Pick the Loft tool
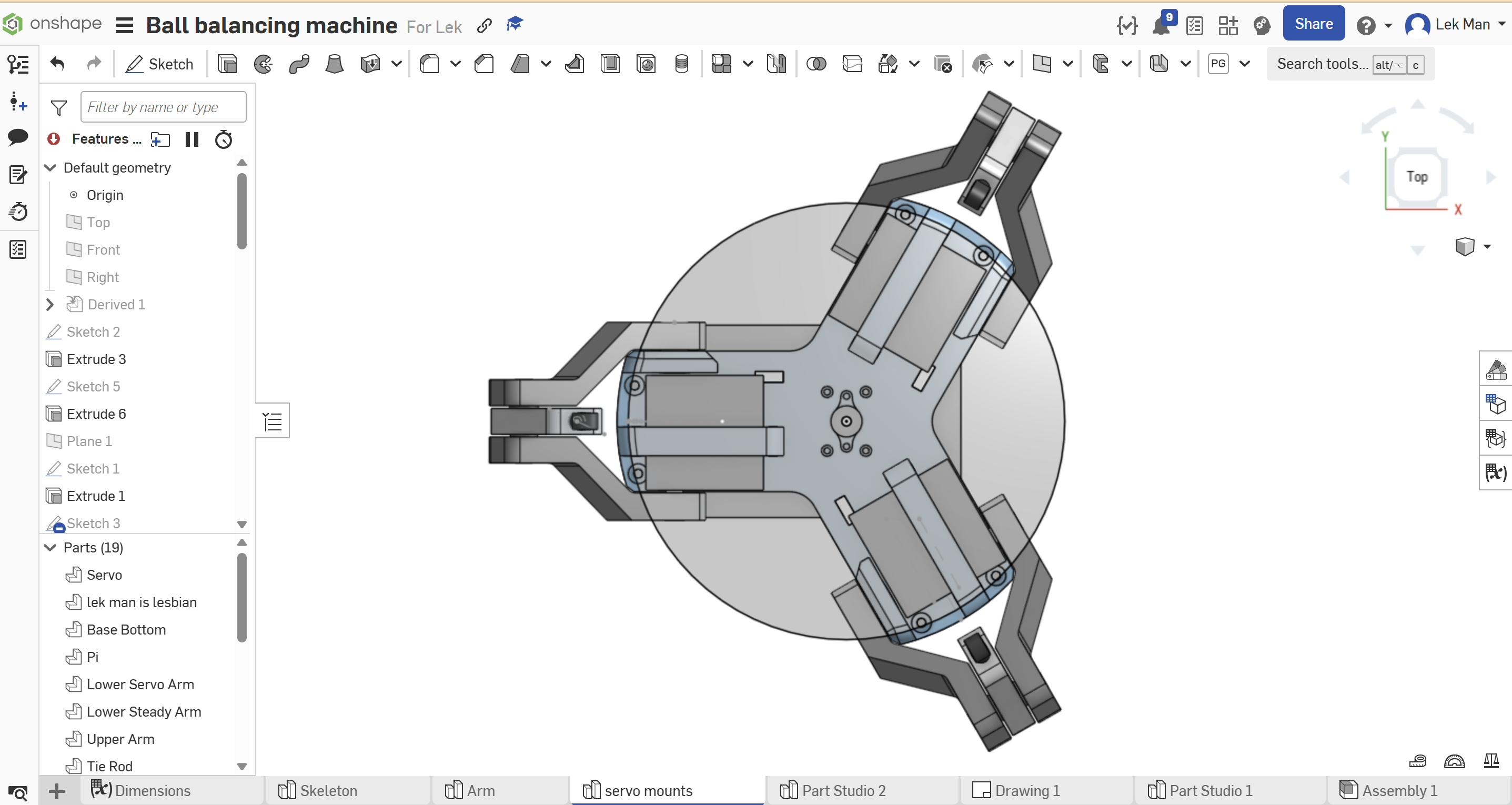Screen dimensions: 1512x805 334,64
